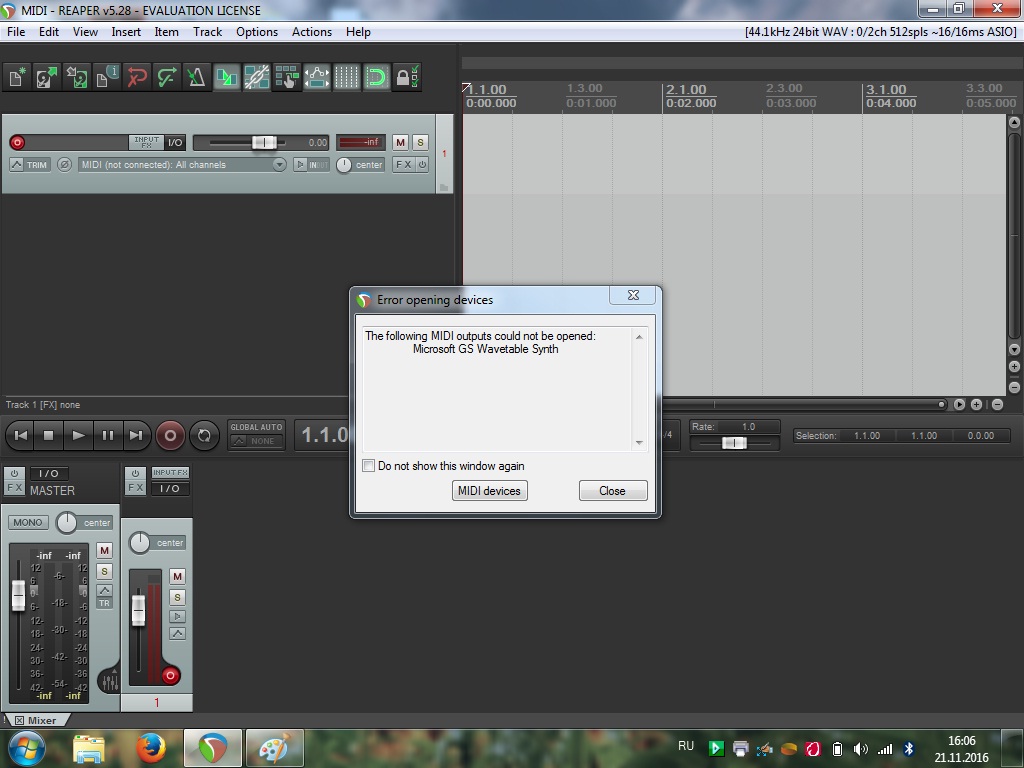Open the File menu
Viewport: 1024px width, 768px height.
(16, 32)
